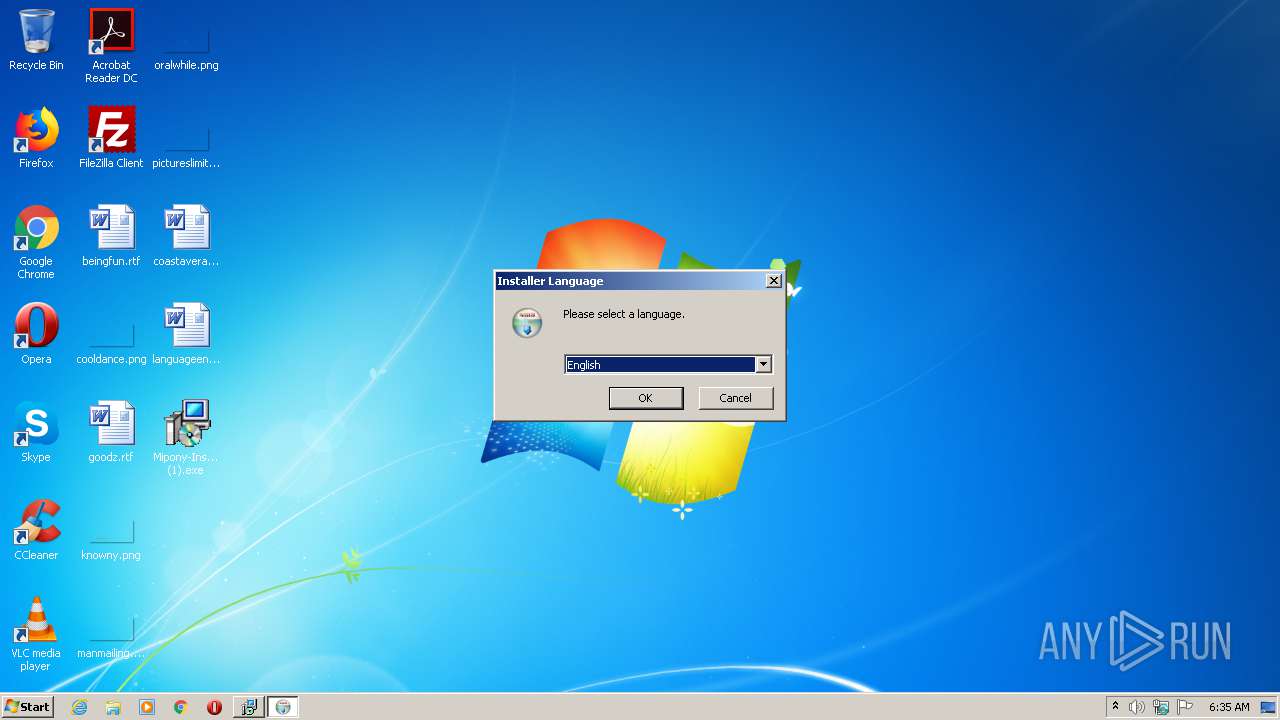Open the Start menu
The height and width of the screenshot is (720, 1280).
pyautogui.click(x=27, y=707)
